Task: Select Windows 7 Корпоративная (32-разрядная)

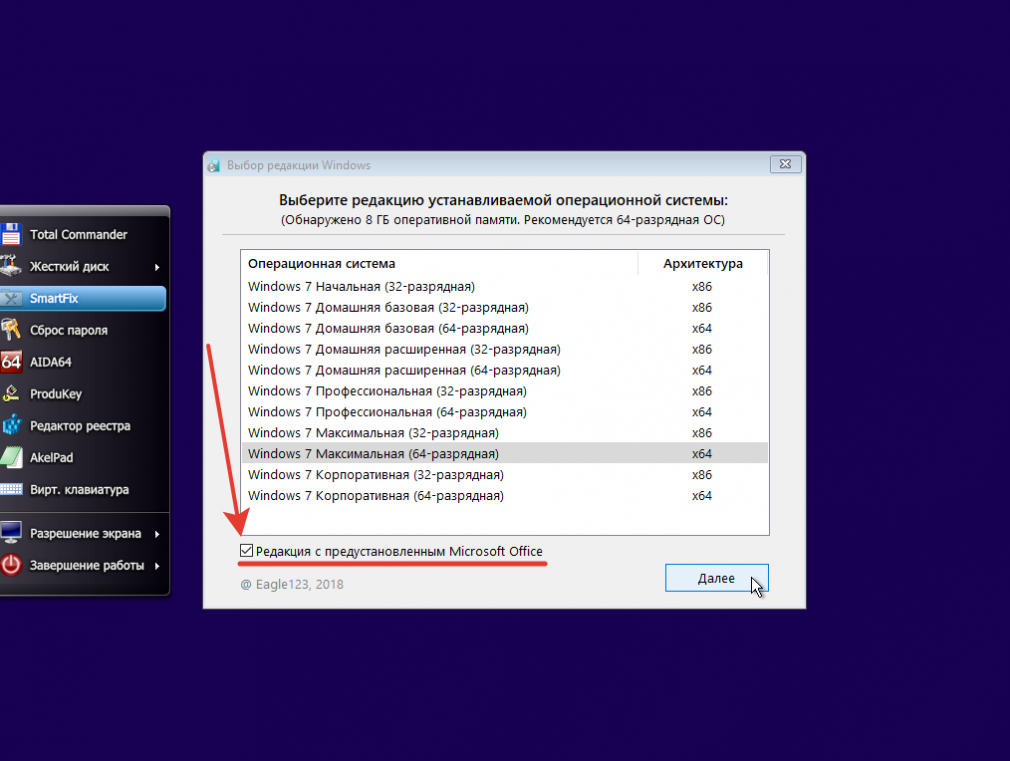Action: point(505,475)
